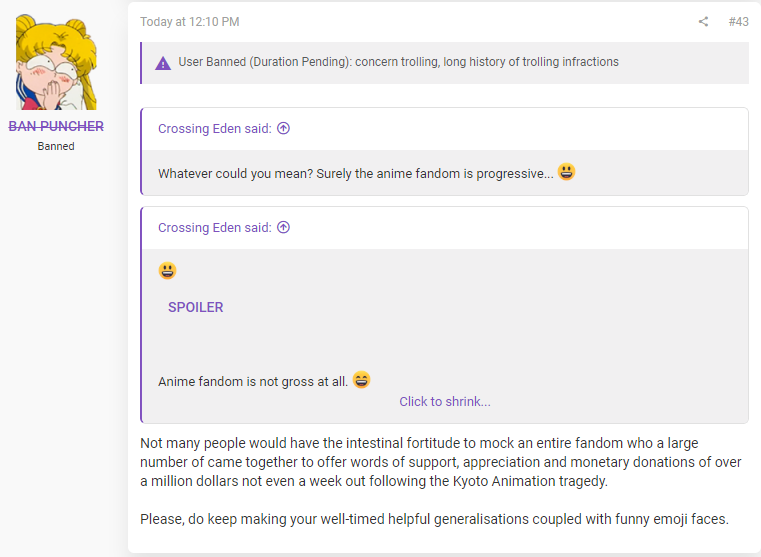Open Crossing Eden link in the spoiler quote
Viewport: 761px width, 557px height.
tap(215, 228)
